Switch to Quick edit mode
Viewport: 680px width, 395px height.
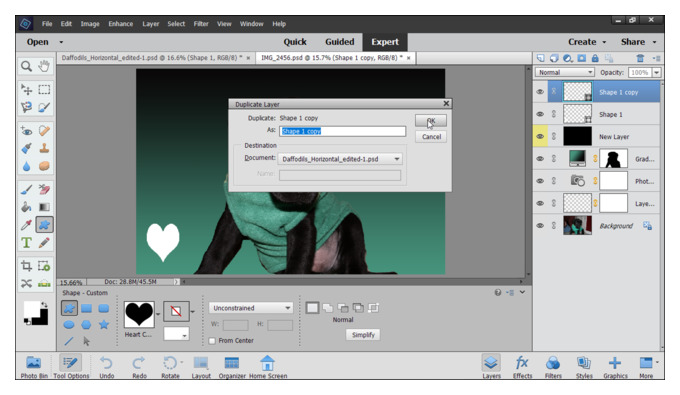click(x=295, y=42)
